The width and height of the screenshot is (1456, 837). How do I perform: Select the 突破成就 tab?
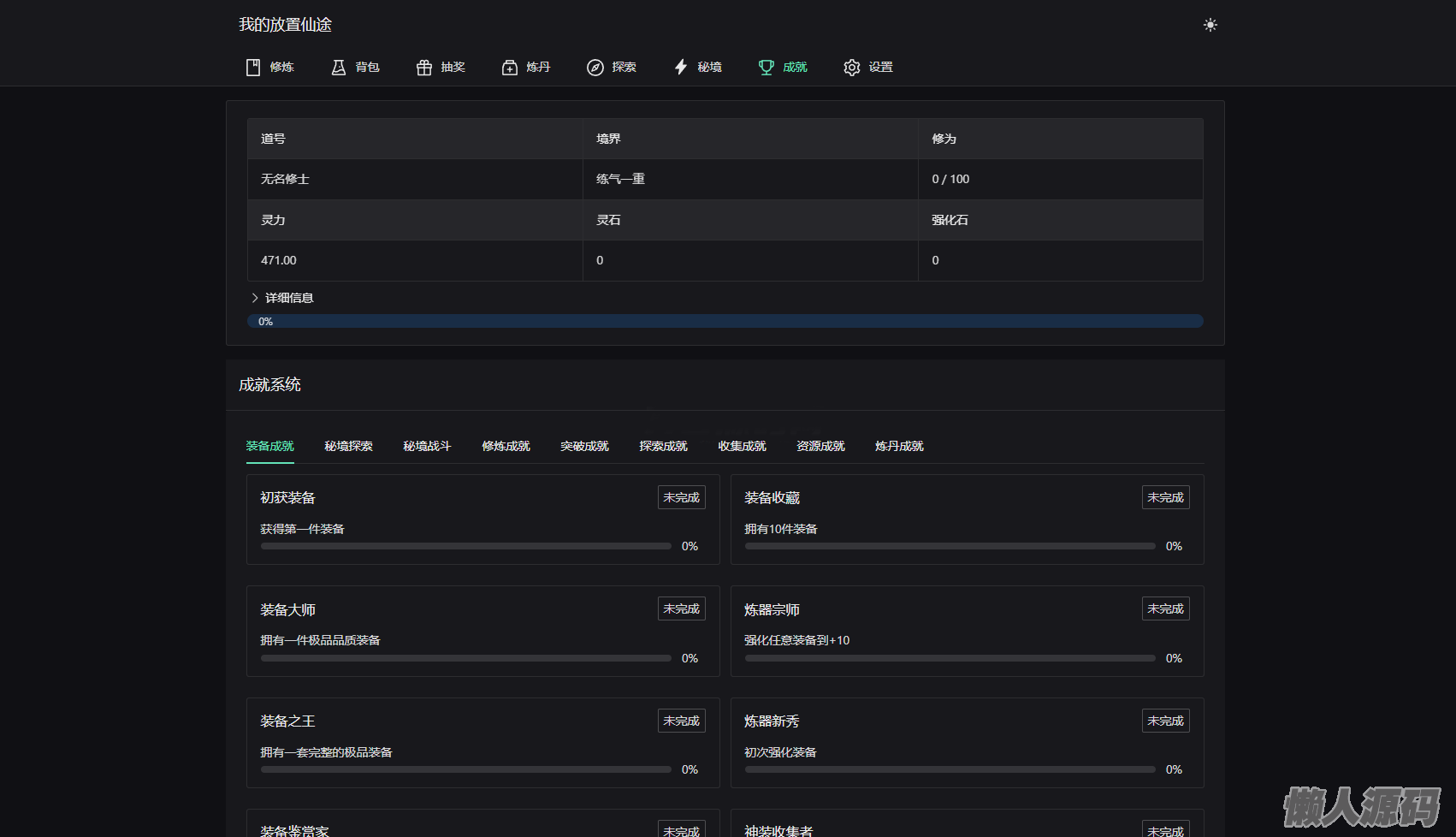point(584,446)
